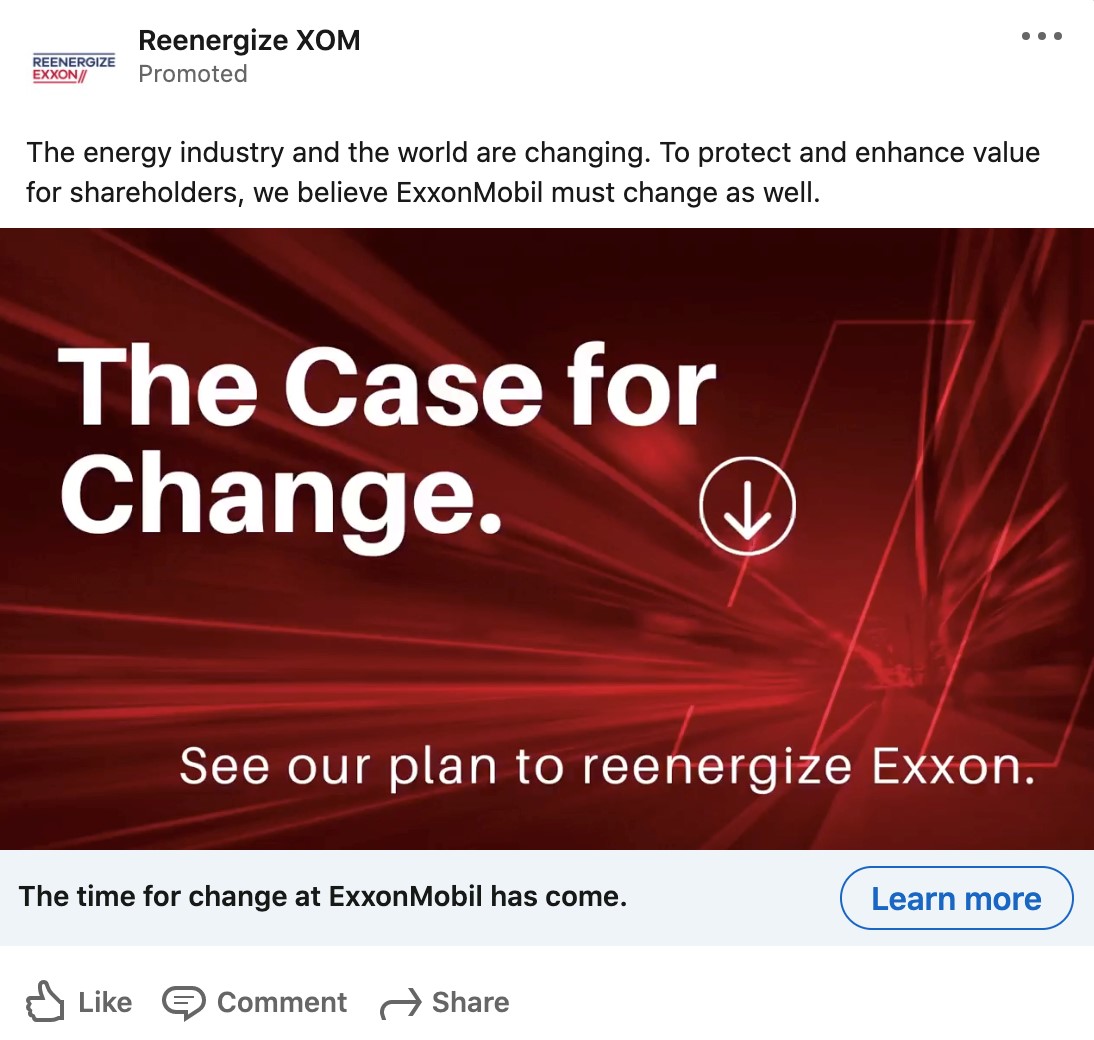The image size is (1094, 1040).
Task: Click the Promoted label under the name
Action: point(192,74)
